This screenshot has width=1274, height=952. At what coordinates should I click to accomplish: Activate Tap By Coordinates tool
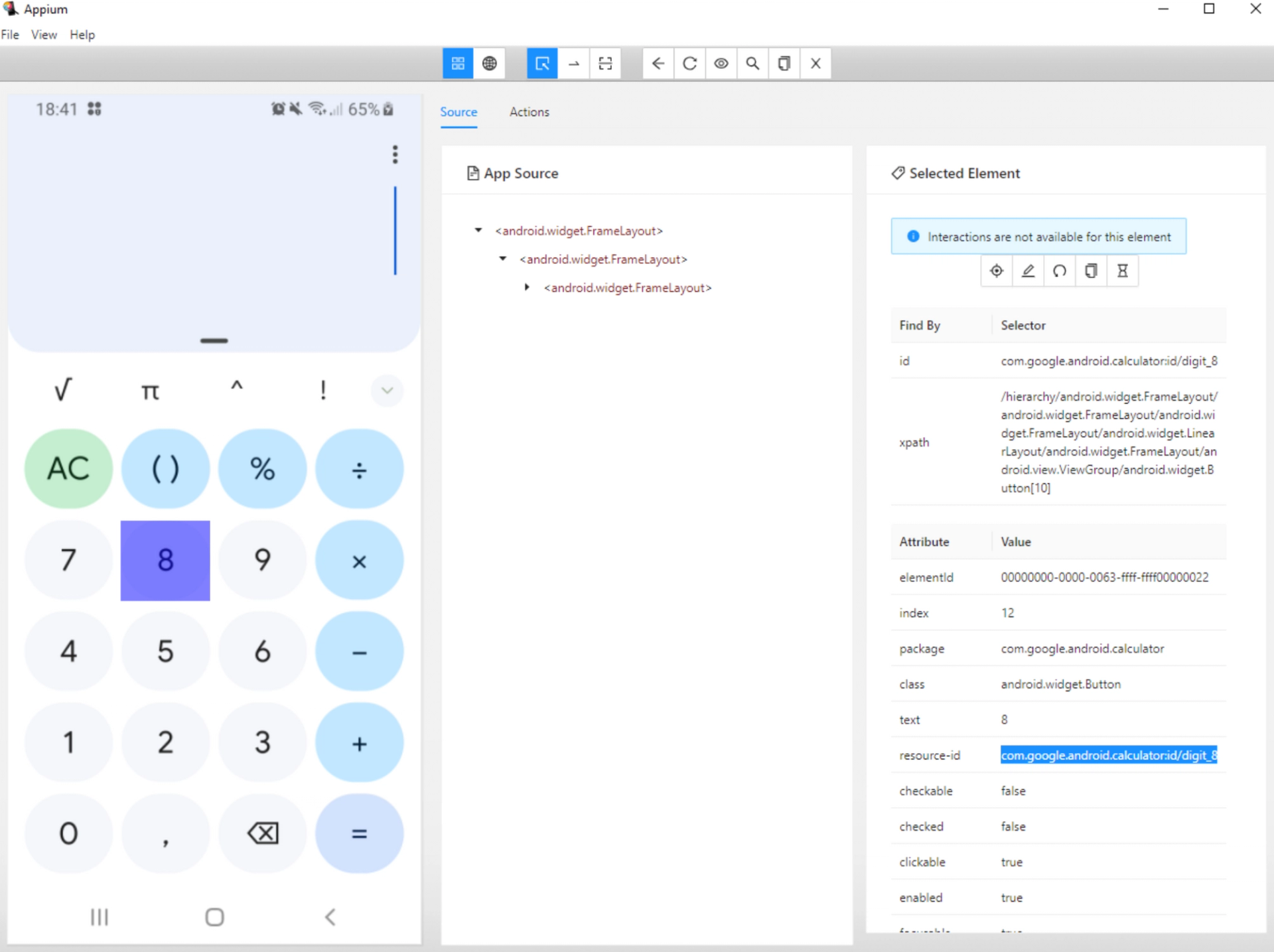605,64
